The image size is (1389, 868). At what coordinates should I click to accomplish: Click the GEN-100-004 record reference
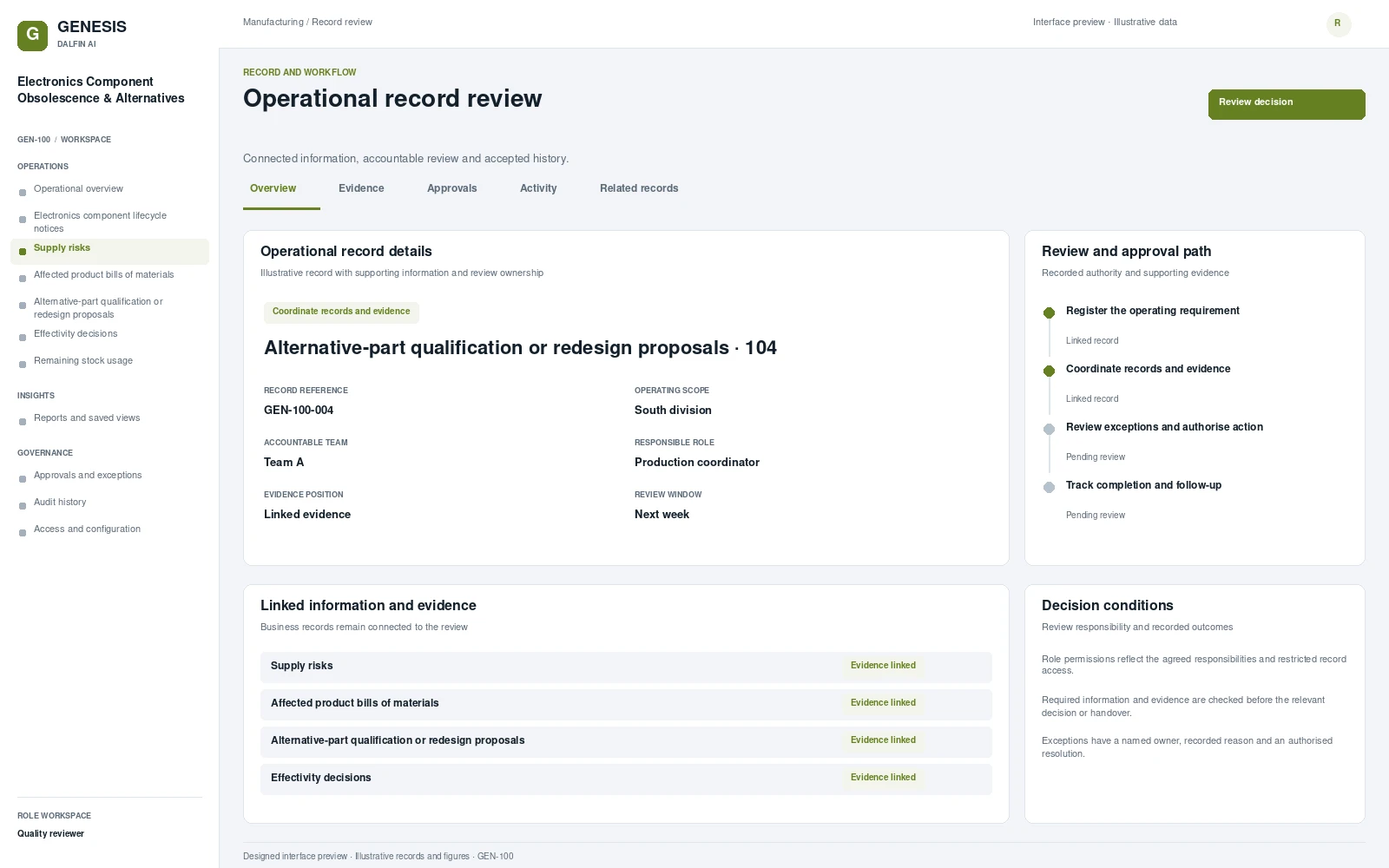[299, 411]
